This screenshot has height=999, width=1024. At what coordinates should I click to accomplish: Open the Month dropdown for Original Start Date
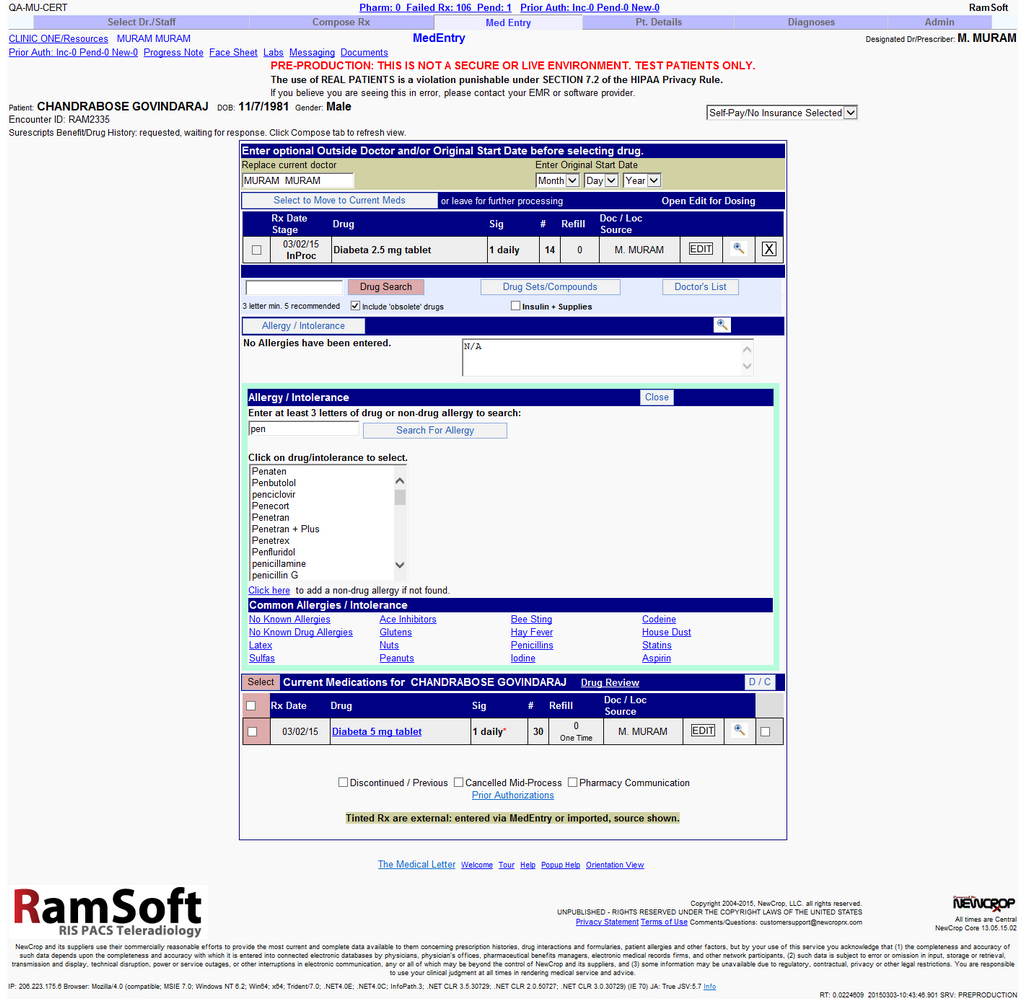point(557,180)
